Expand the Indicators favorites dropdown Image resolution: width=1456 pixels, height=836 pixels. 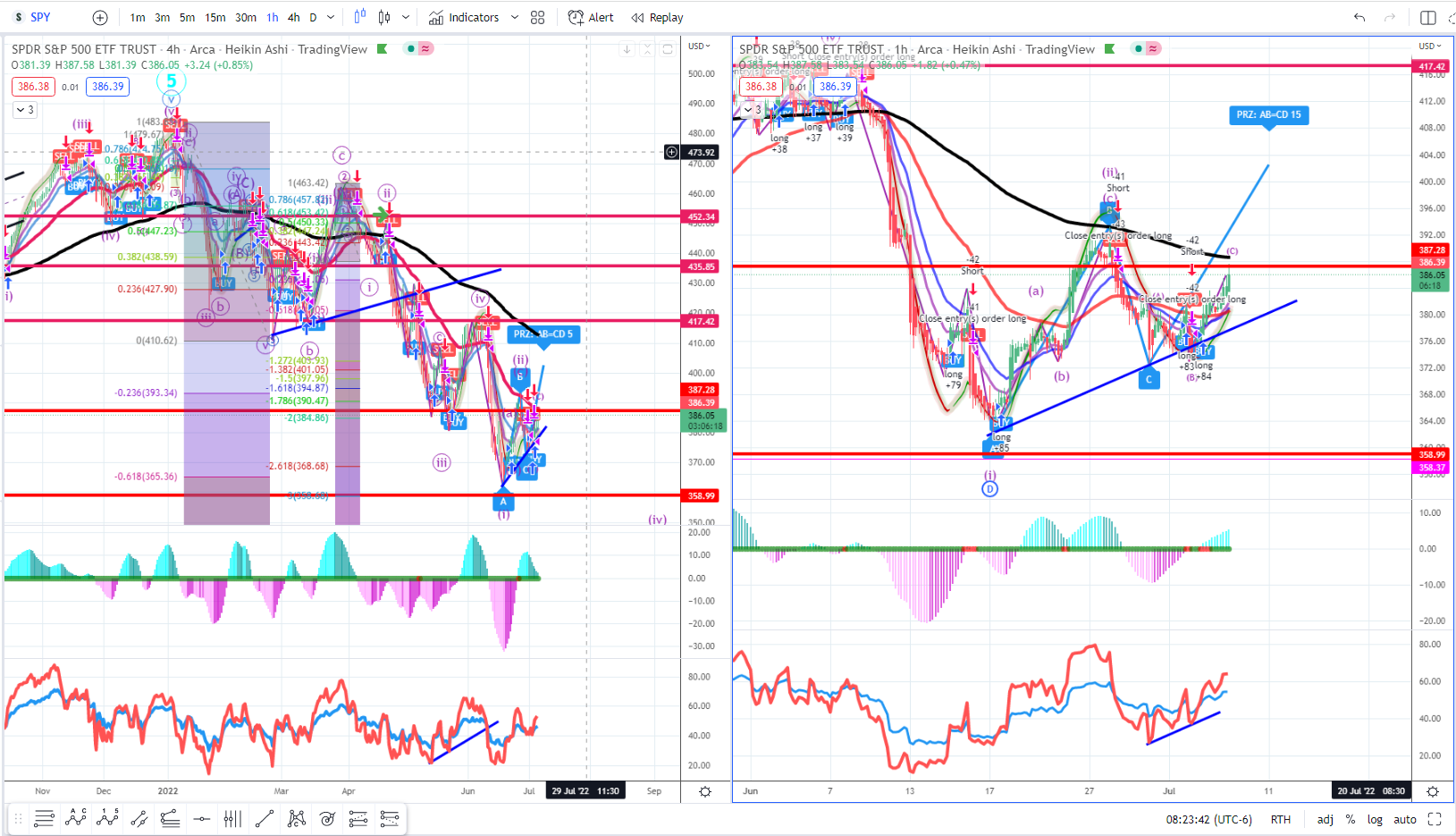pos(515,17)
